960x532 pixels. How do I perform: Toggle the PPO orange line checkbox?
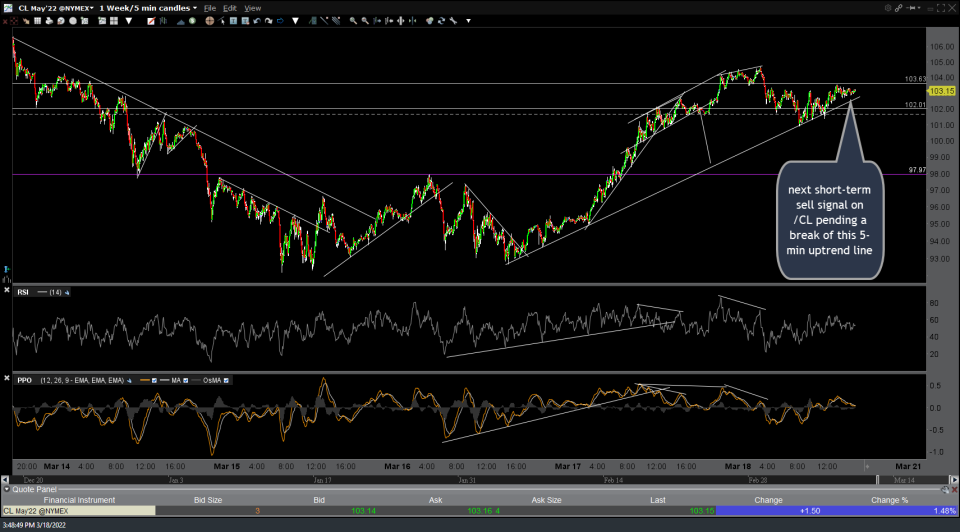[x=154, y=381]
